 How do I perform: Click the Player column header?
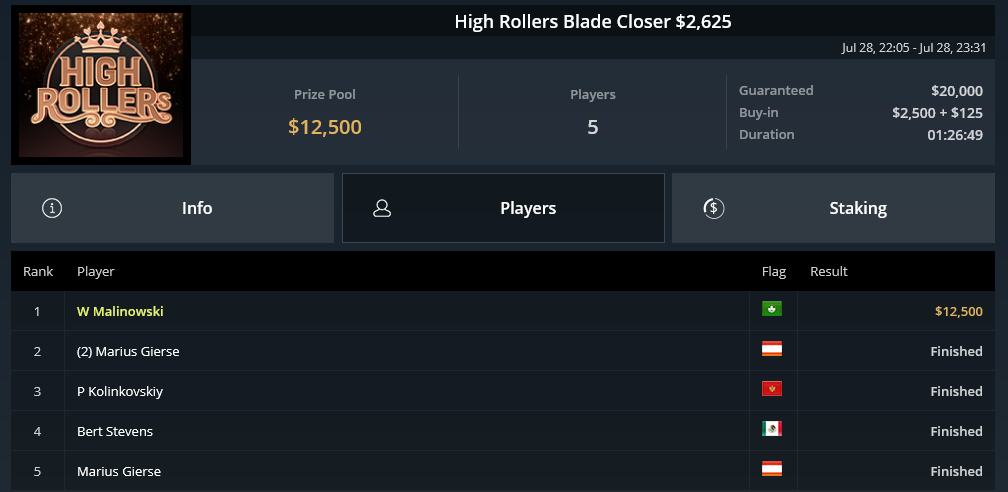[x=96, y=271]
